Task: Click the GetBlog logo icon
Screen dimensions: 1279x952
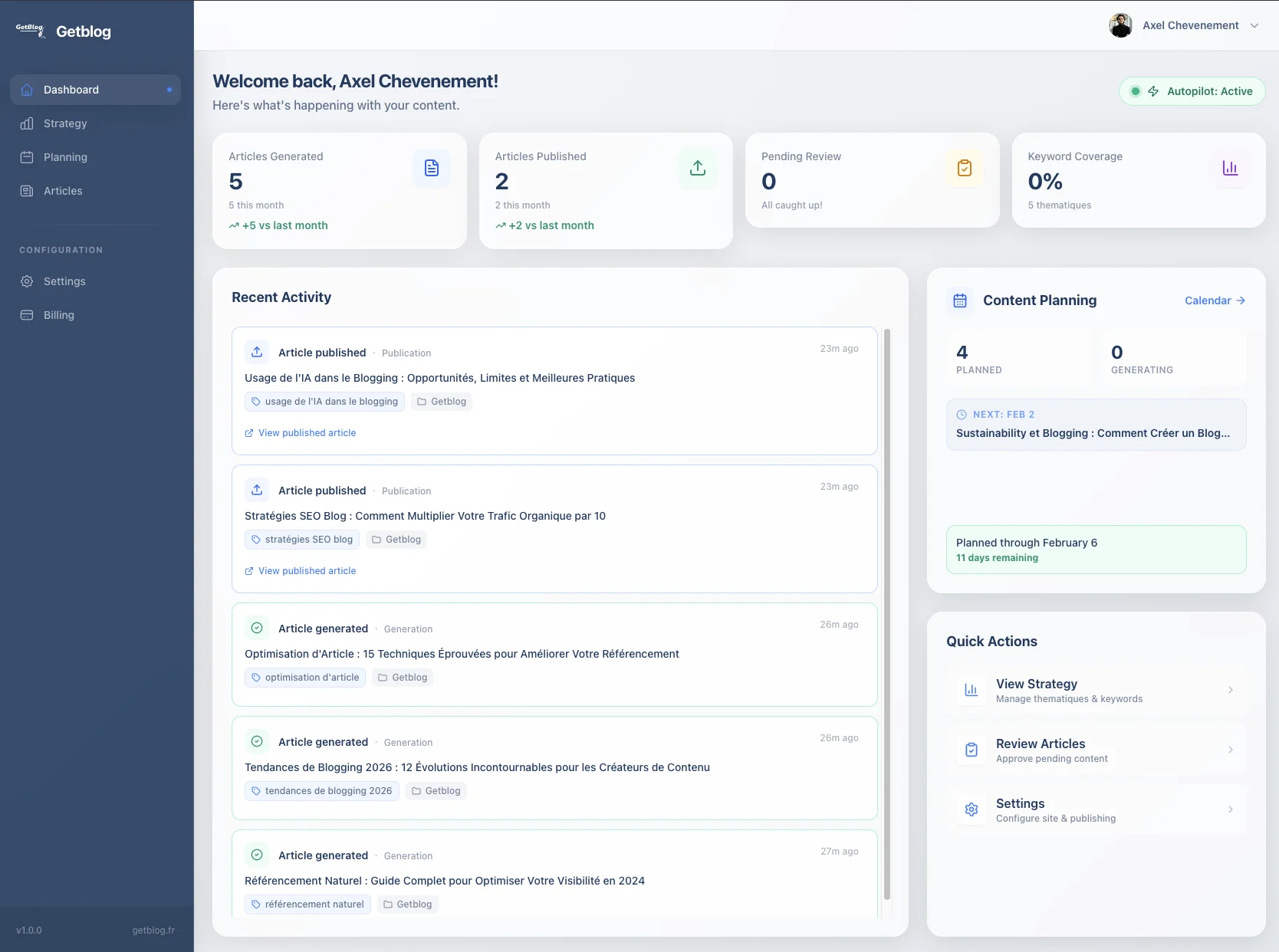Action: 29,30
